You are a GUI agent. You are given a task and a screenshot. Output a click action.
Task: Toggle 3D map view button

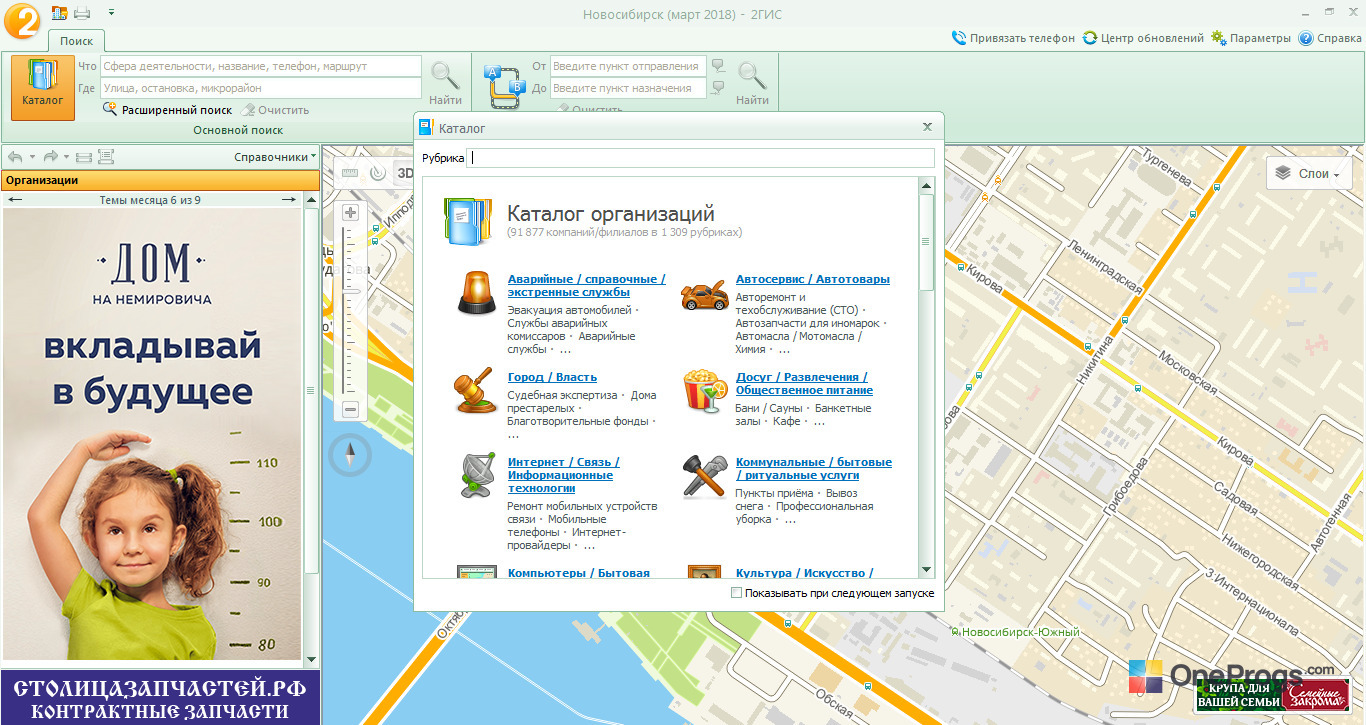[404, 172]
